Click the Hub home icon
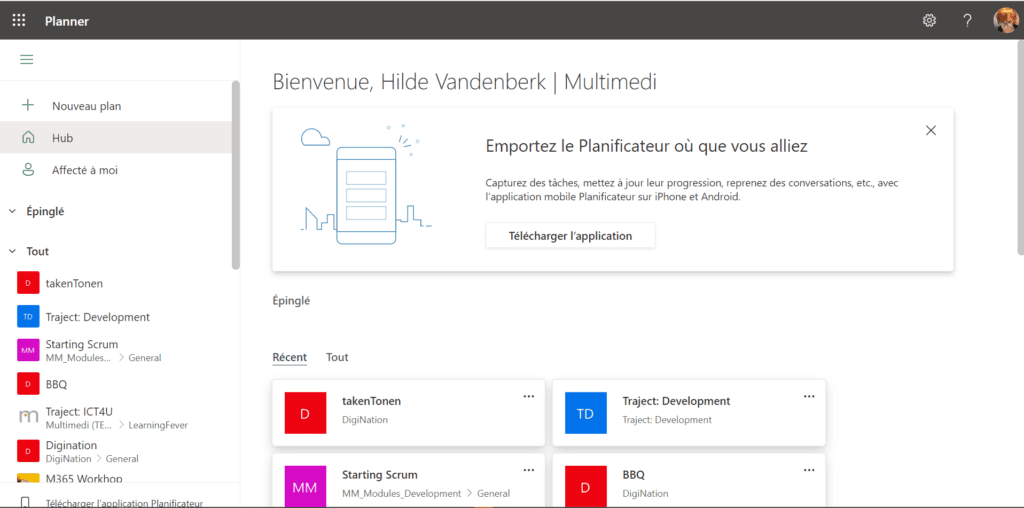Screen dimensions: 1024x508 pos(28,138)
